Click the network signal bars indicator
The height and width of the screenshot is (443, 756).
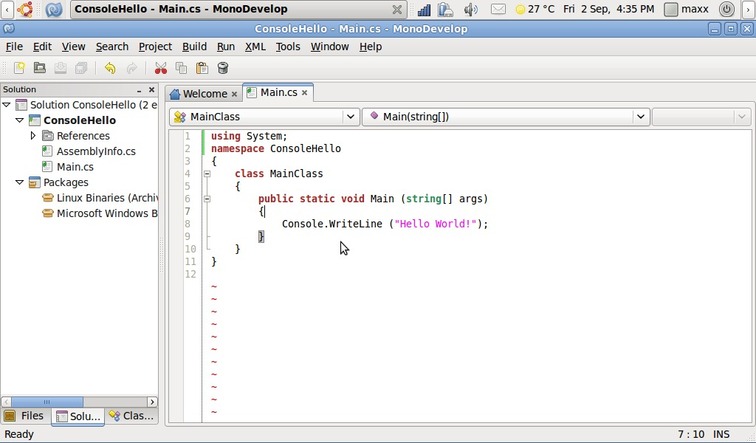(424, 9)
